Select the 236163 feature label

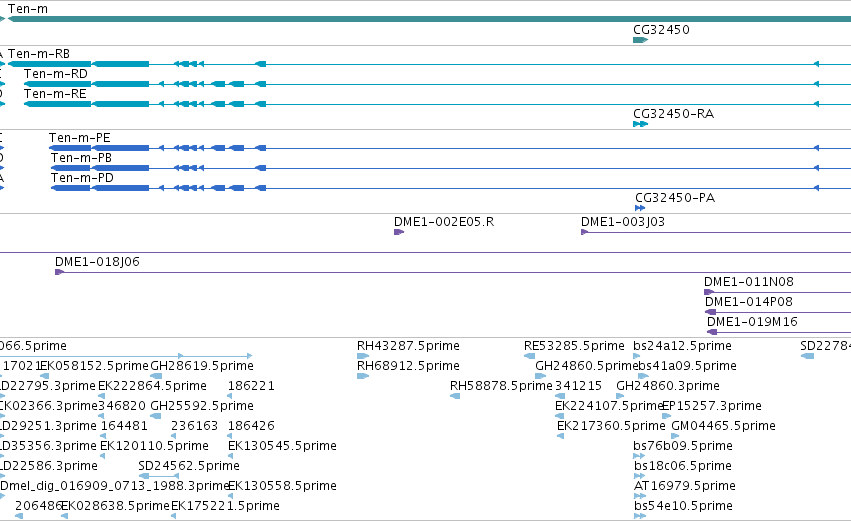click(194, 427)
